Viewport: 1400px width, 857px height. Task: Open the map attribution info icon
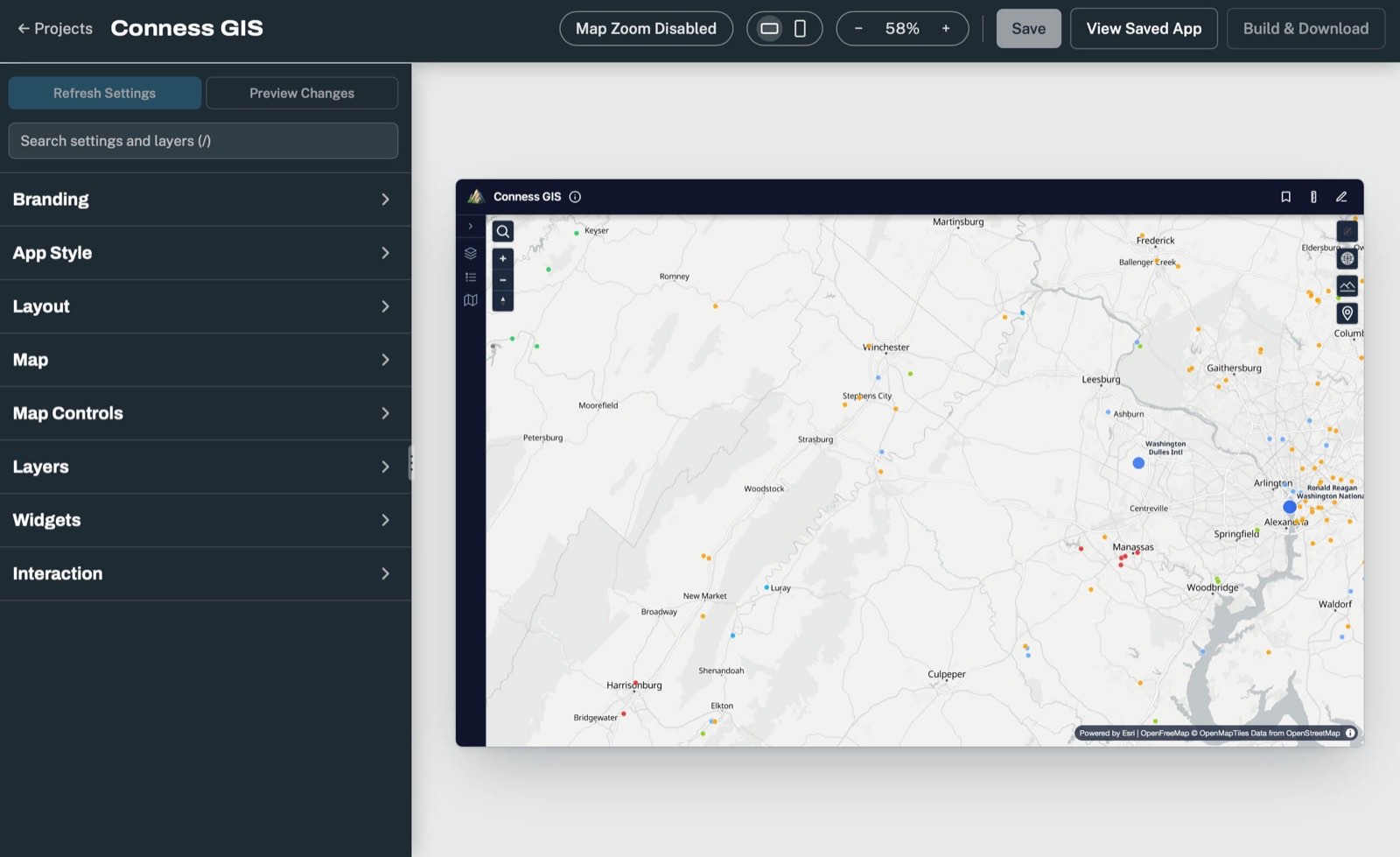pos(1350,734)
